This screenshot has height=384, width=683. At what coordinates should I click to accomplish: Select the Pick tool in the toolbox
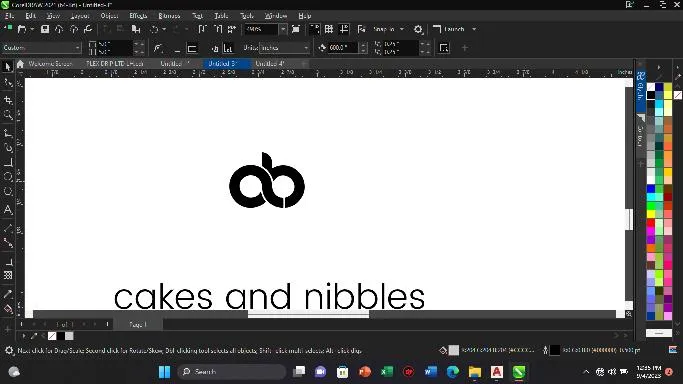(x=7, y=67)
